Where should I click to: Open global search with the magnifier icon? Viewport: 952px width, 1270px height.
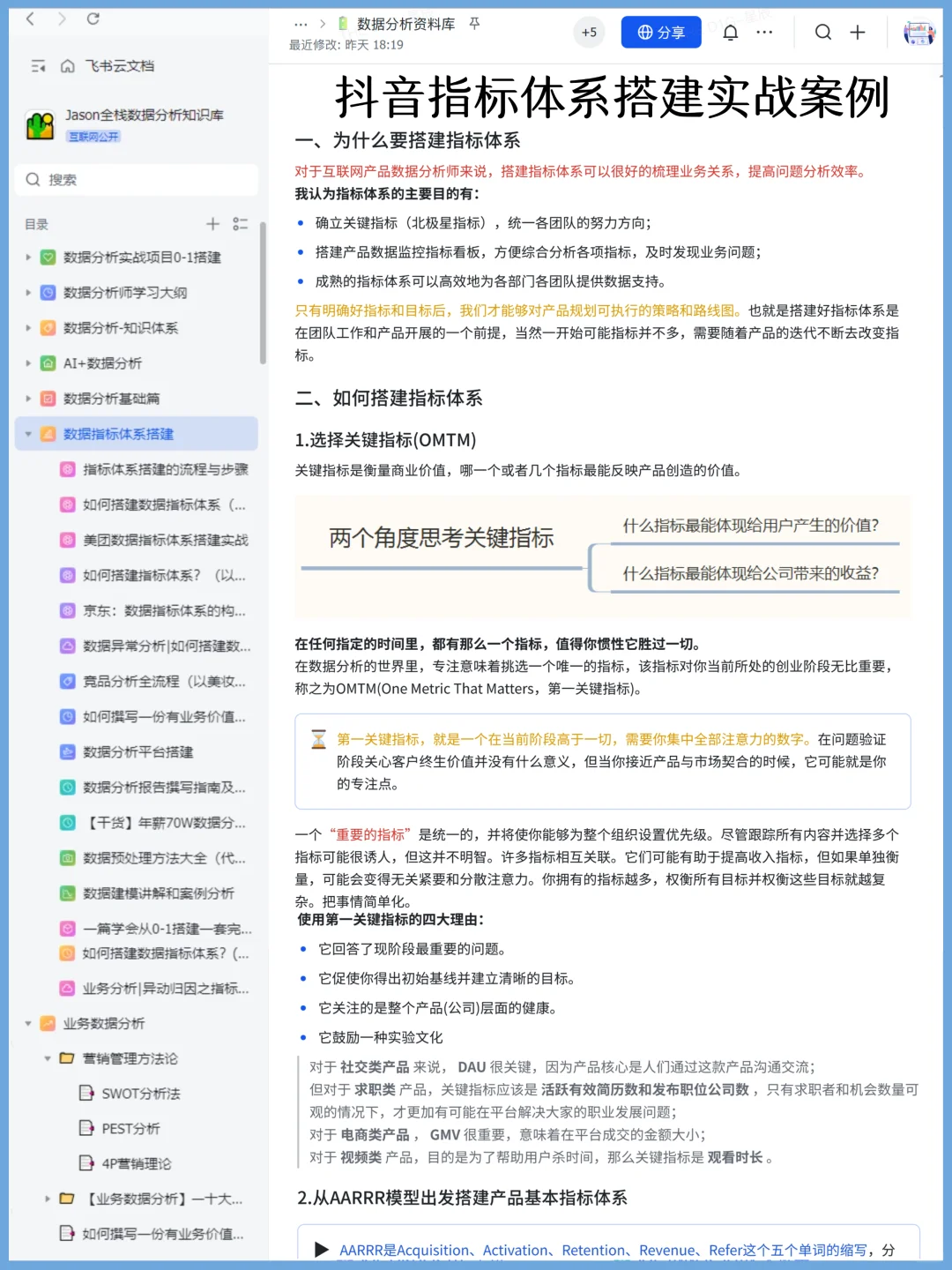823,33
